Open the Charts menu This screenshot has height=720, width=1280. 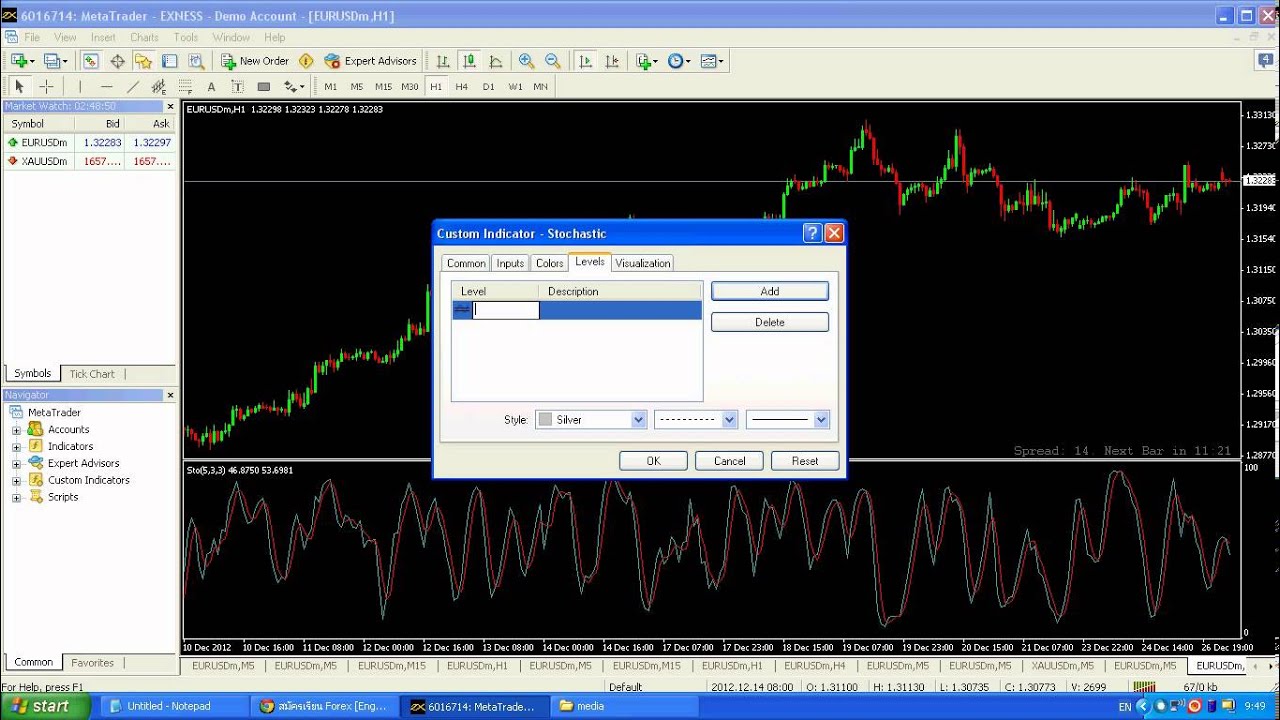point(144,37)
